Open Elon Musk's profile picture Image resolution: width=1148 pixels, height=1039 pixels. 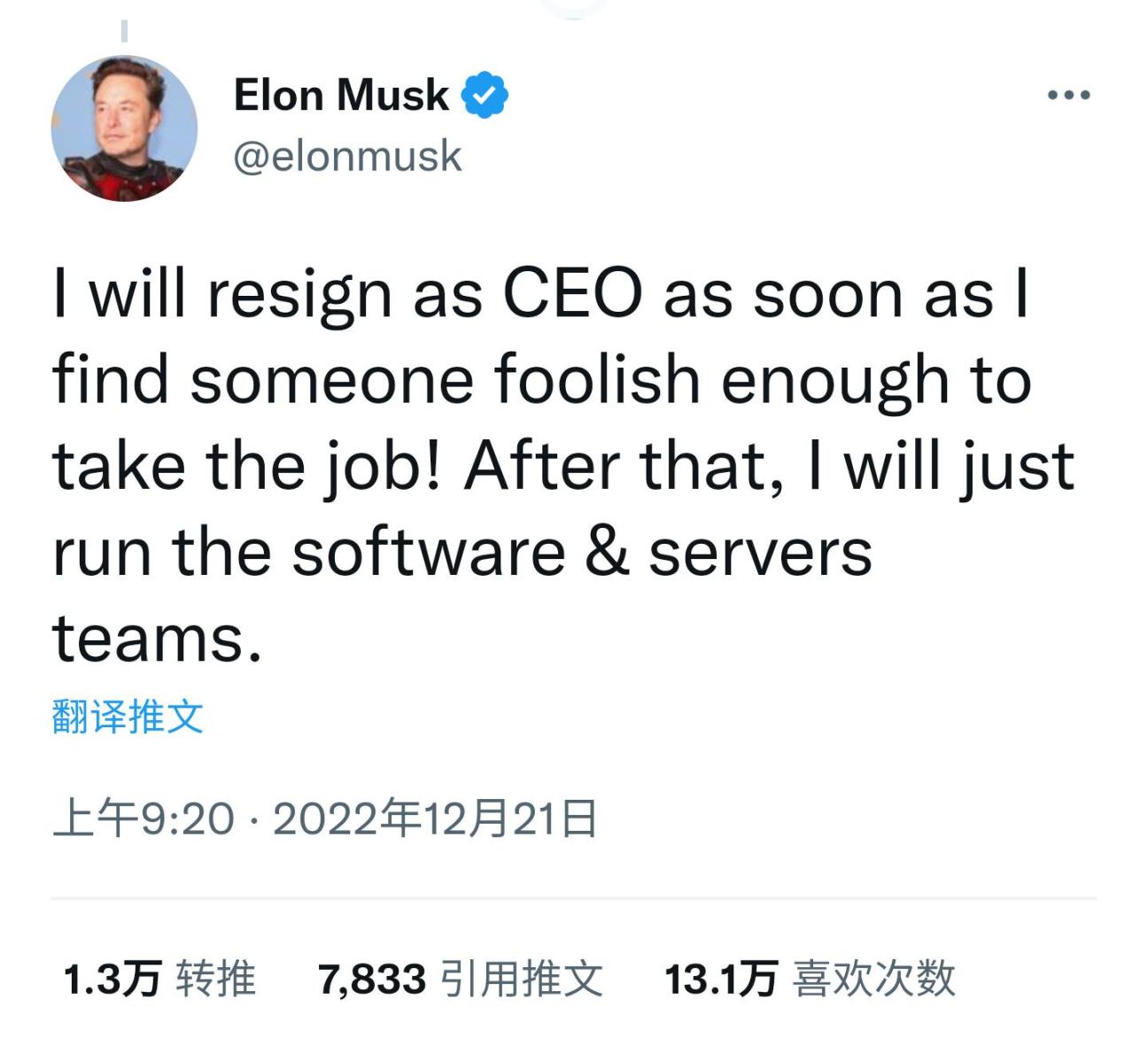point(124,128)
